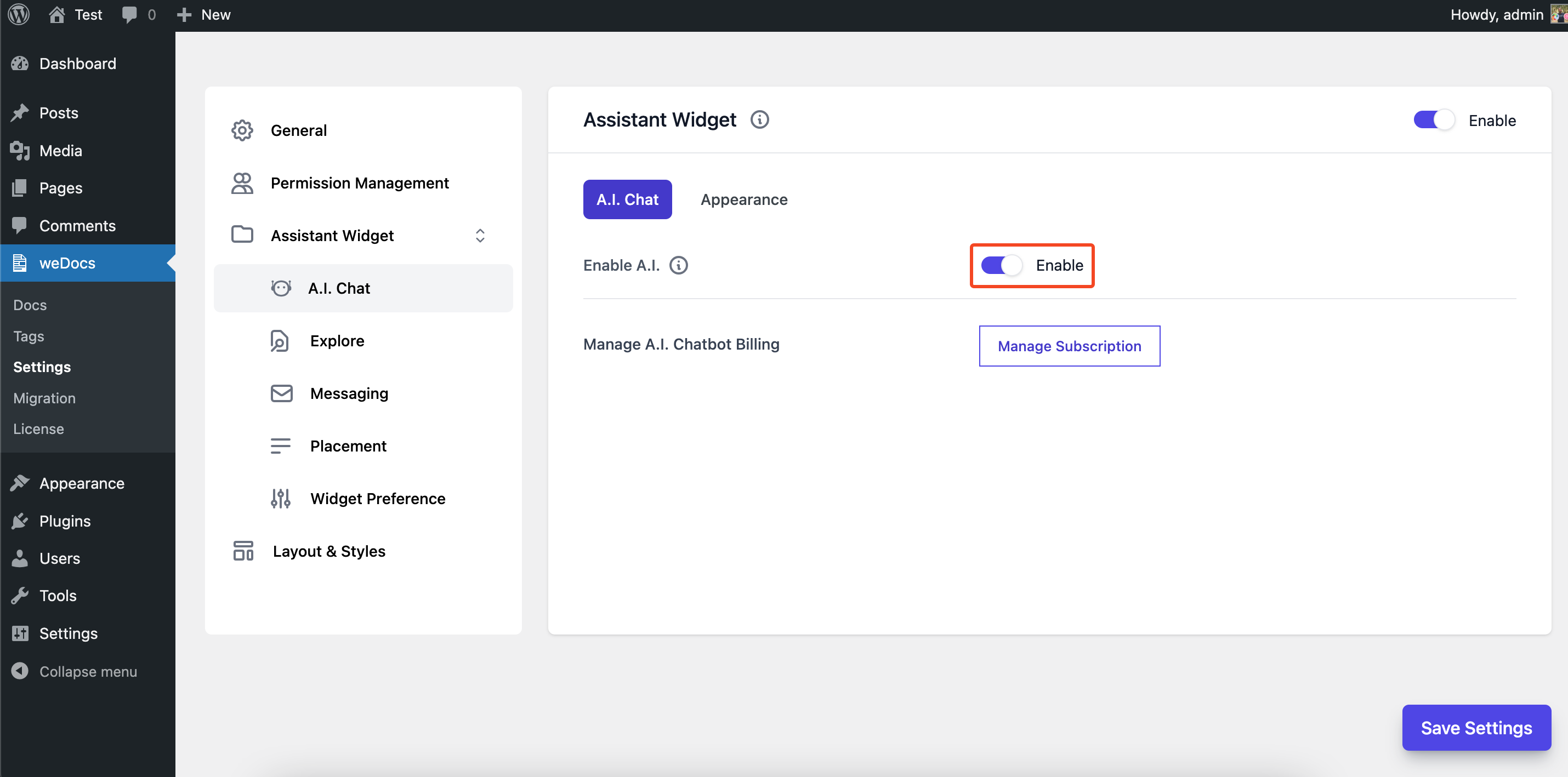Open weDocs Settings submenu link
Image resolution: width=1568 pixels, height=777 pixels.
click(42, 367)
